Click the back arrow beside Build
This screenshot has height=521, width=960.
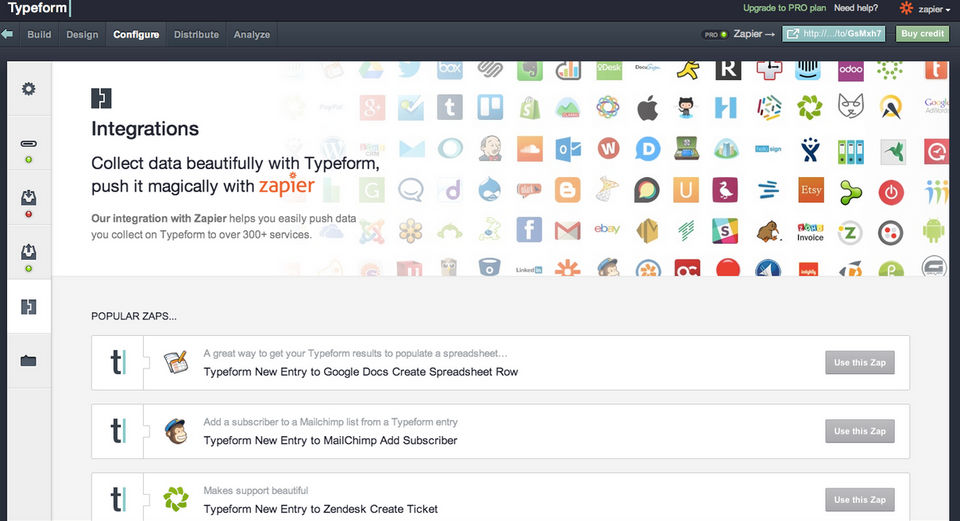point(7,34)
